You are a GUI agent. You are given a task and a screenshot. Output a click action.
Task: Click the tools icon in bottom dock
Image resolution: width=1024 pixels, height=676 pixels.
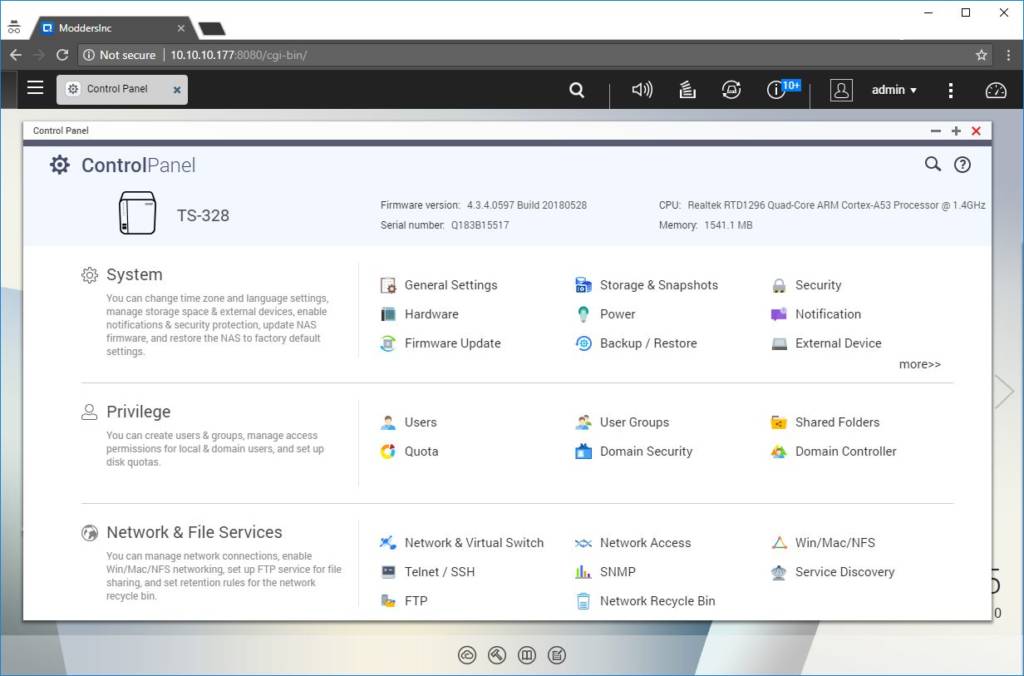coord(497,655)
